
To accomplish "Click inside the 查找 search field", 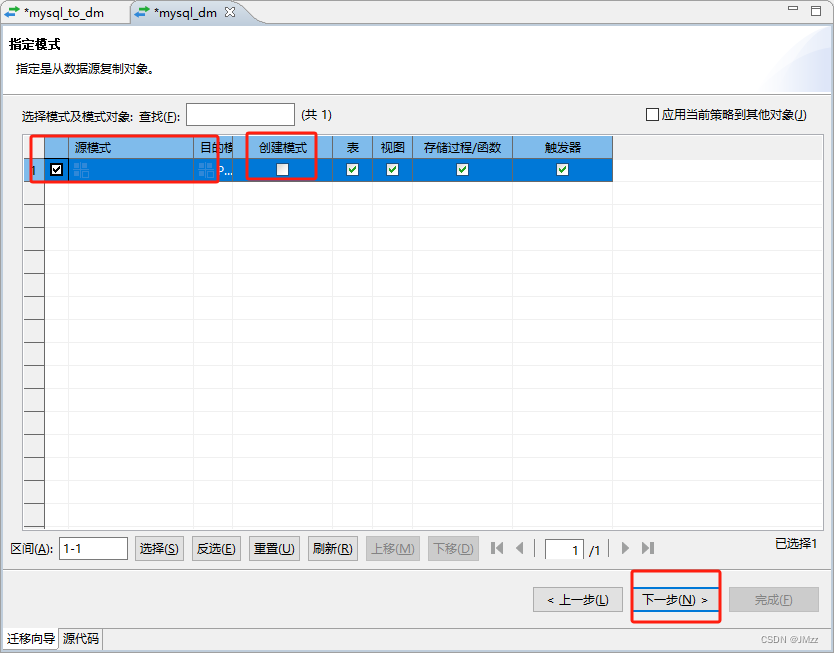I will pos(240,113).
